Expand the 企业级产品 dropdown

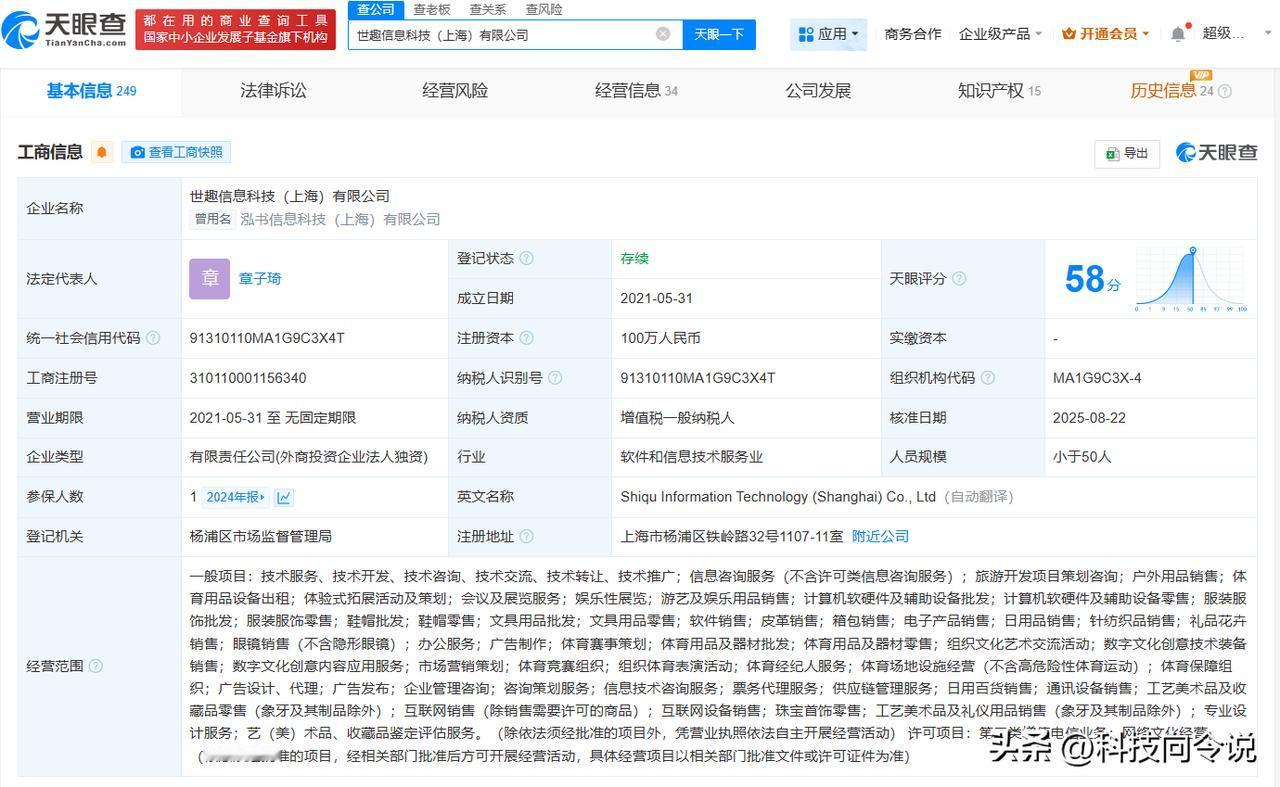pyautogui.click(x=1000, y=34)
